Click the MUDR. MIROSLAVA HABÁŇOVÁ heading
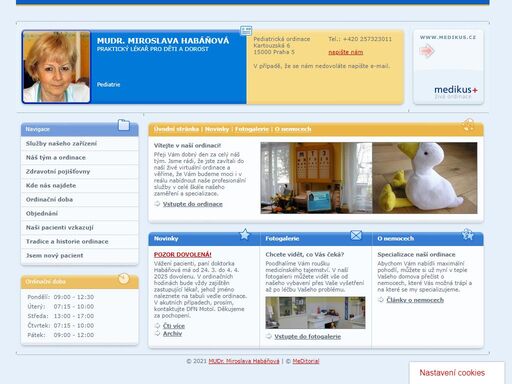512x384 pixels. 163,41
